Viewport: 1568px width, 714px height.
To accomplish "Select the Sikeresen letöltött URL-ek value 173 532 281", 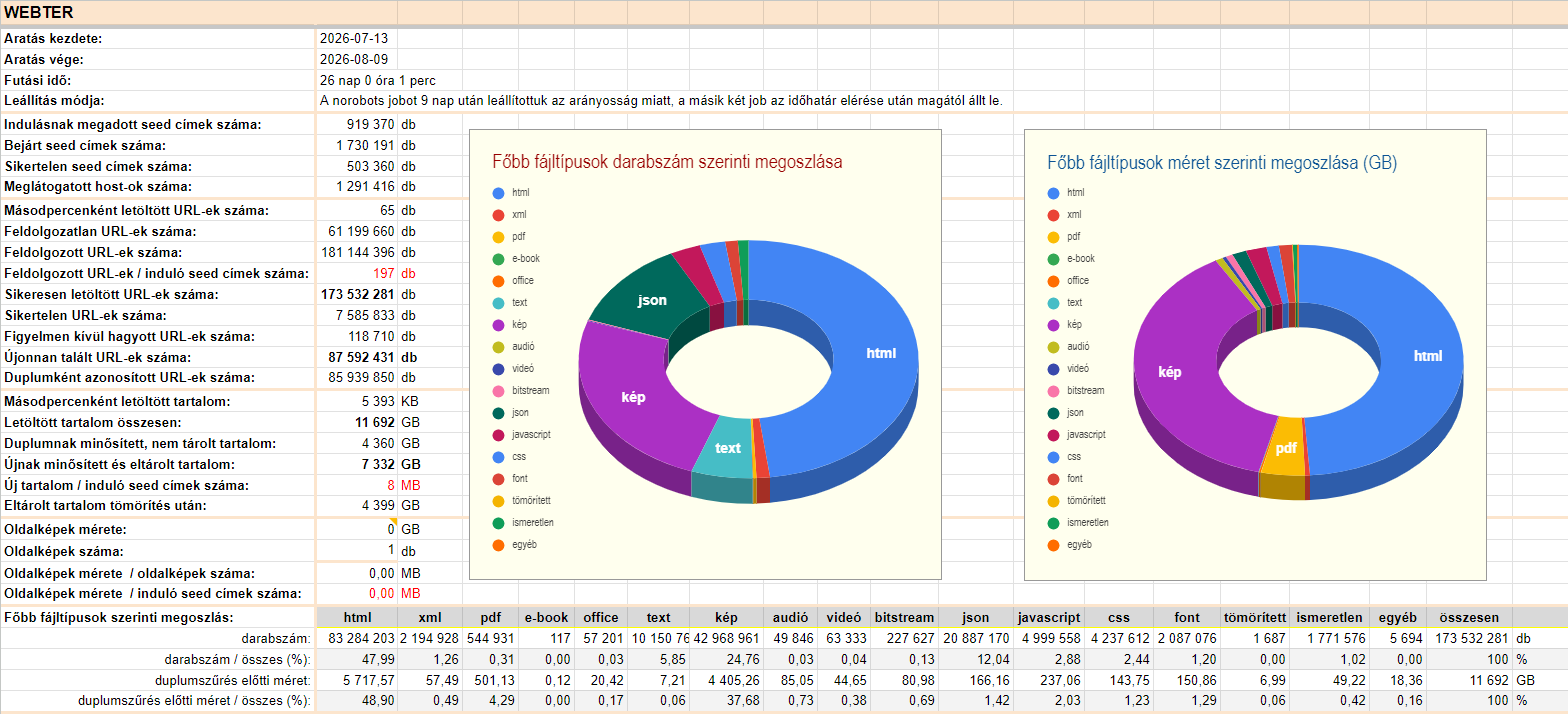I will pyautogui.click(x=356, y=294).
